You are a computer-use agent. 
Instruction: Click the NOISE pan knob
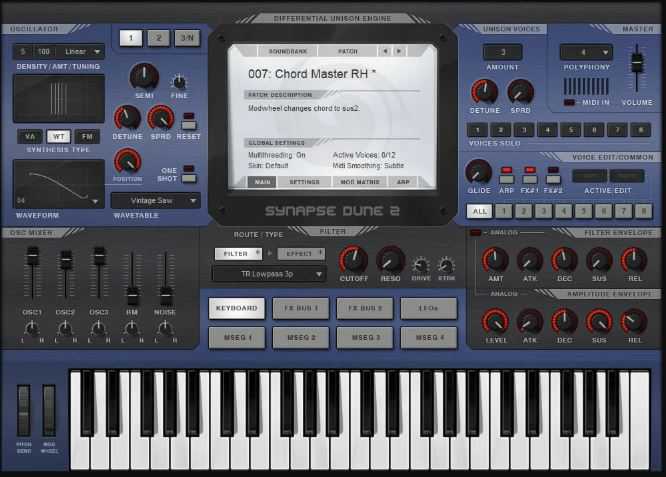165,328
